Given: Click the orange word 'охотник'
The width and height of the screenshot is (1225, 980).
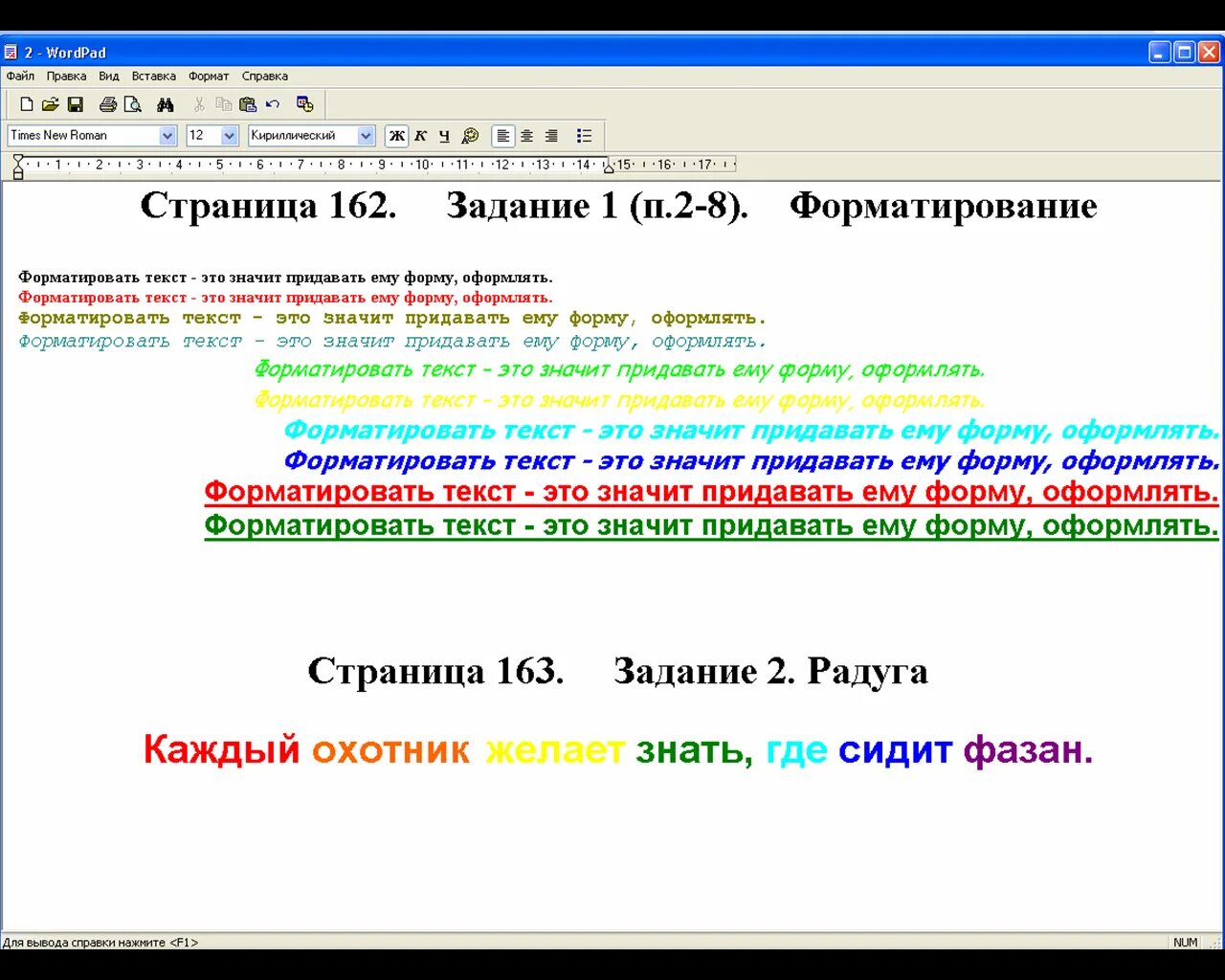Looking at the screenshot, I should point(390,749).
